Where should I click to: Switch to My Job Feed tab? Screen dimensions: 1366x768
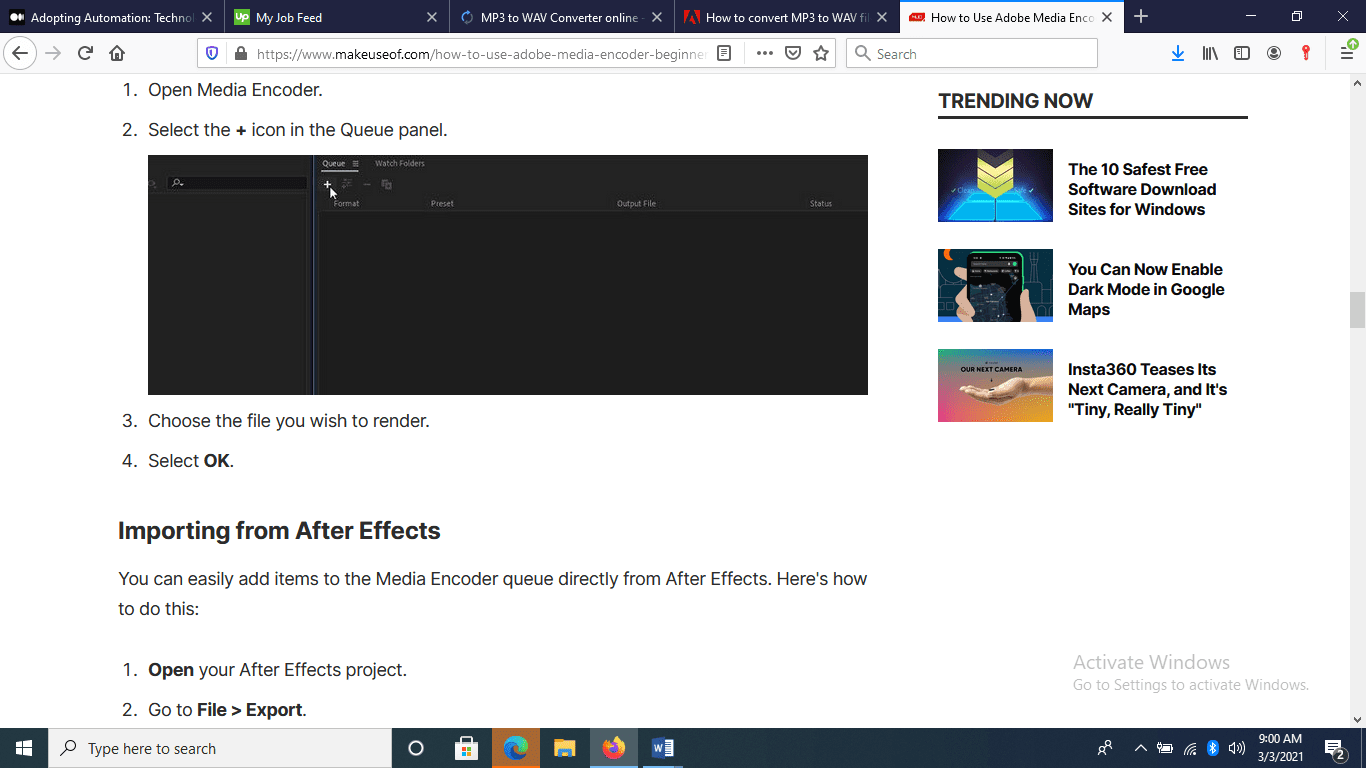[x=336, y=17]
